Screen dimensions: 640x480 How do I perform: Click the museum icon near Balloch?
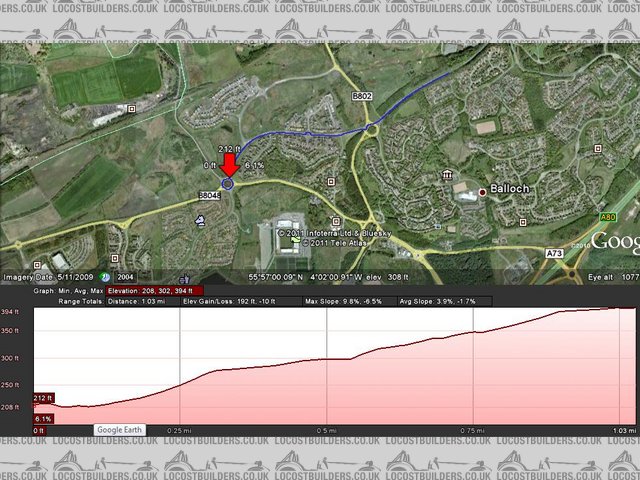(445, 176)
